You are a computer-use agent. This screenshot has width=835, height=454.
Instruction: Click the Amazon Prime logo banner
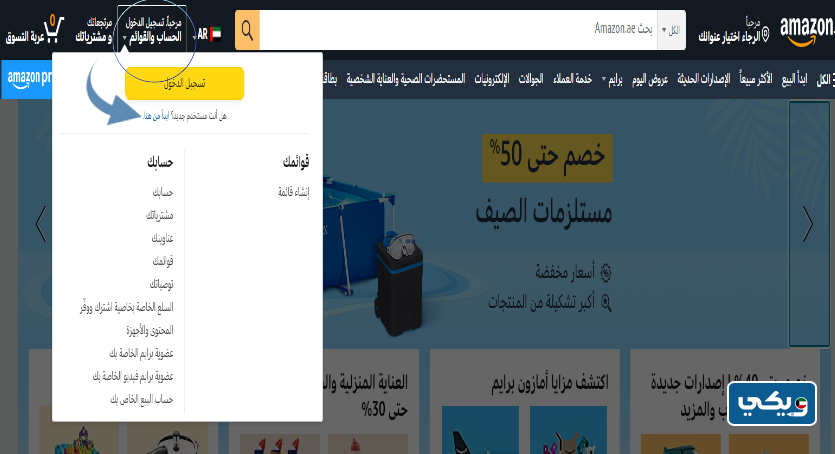point(29,79)
